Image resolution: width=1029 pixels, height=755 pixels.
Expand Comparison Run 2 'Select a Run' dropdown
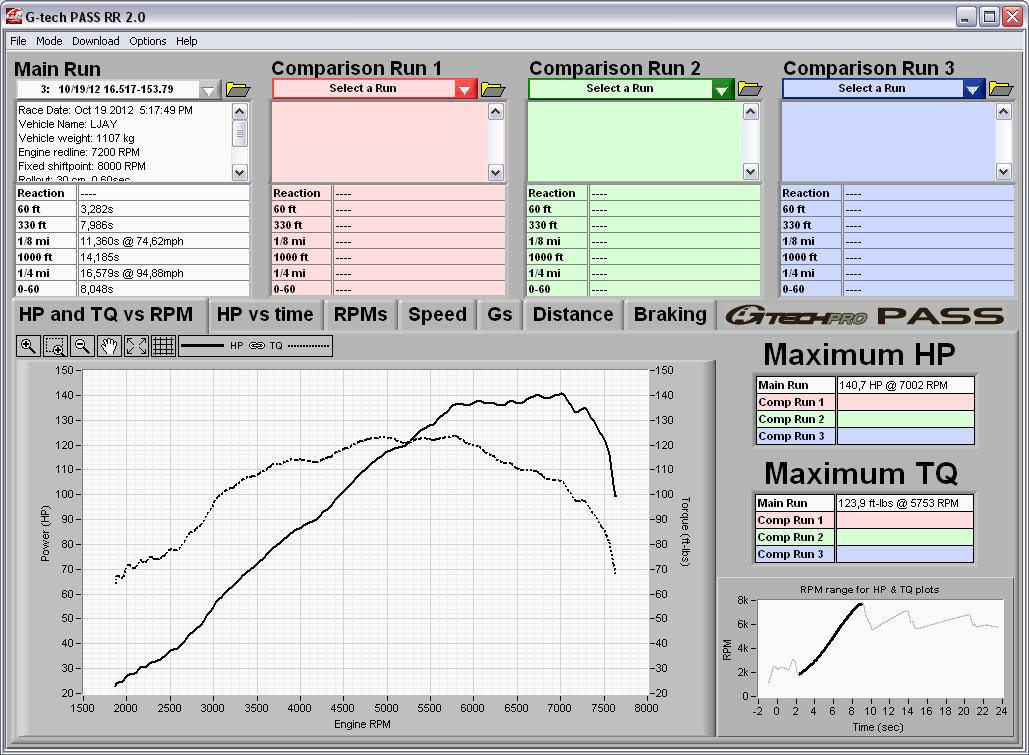722,90
